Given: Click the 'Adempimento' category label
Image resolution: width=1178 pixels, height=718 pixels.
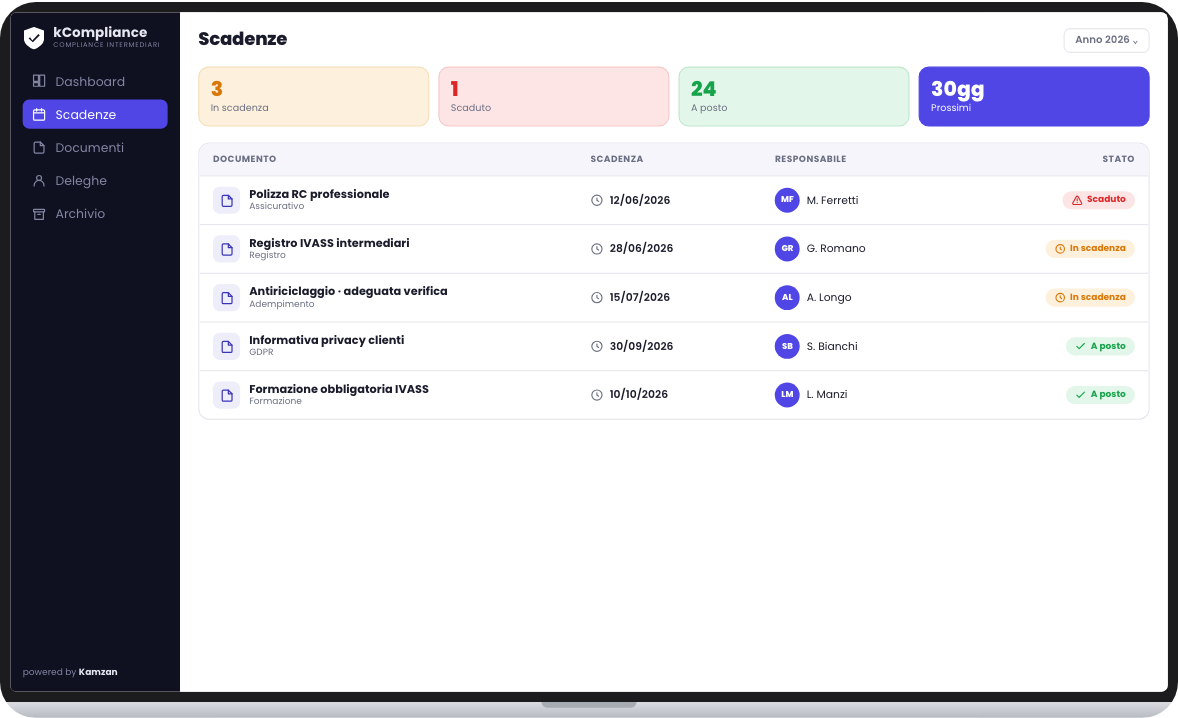Looking at the screenshot, I should pyautogui.click(x=282, y=304).
